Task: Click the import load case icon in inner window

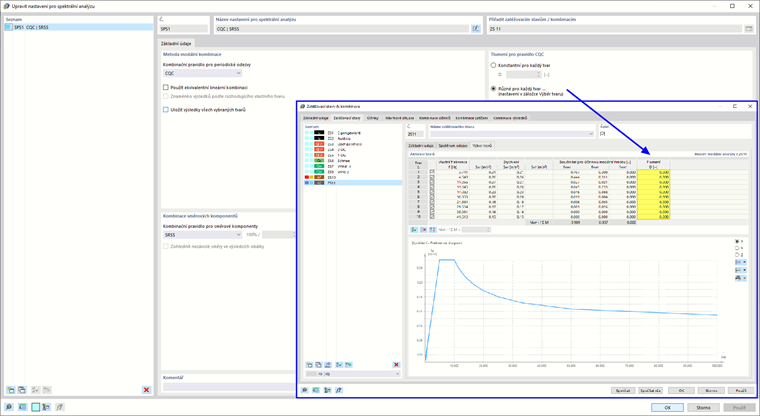Action: pyautogui.click(x=328, y=365)
